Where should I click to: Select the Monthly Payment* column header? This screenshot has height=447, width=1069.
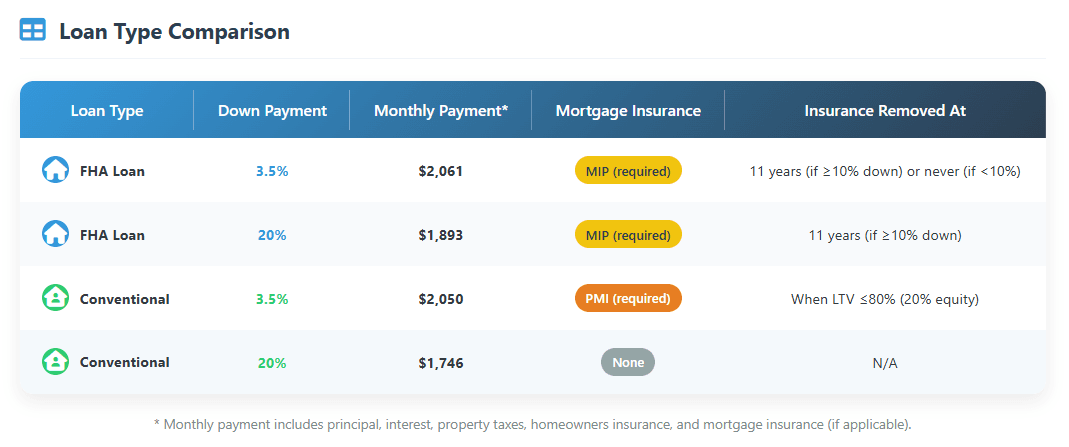[x=441, y=111]
